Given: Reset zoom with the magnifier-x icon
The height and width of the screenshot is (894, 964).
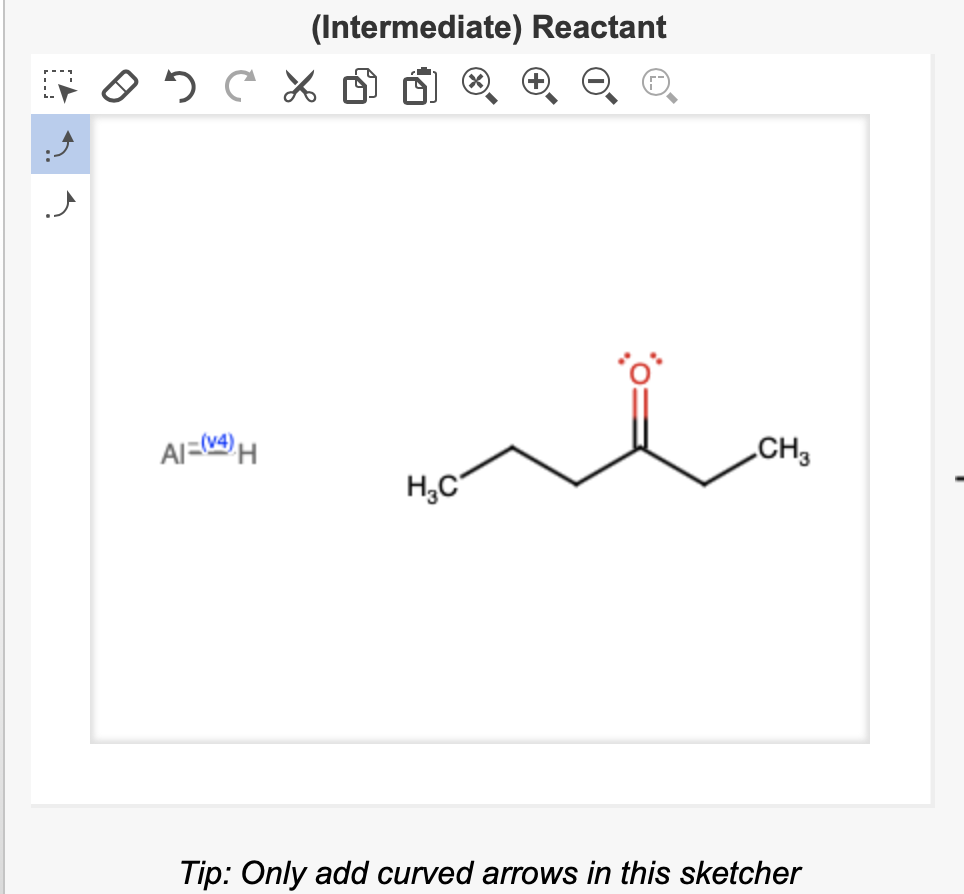Looking at the screenshot, I should [478, 85].
